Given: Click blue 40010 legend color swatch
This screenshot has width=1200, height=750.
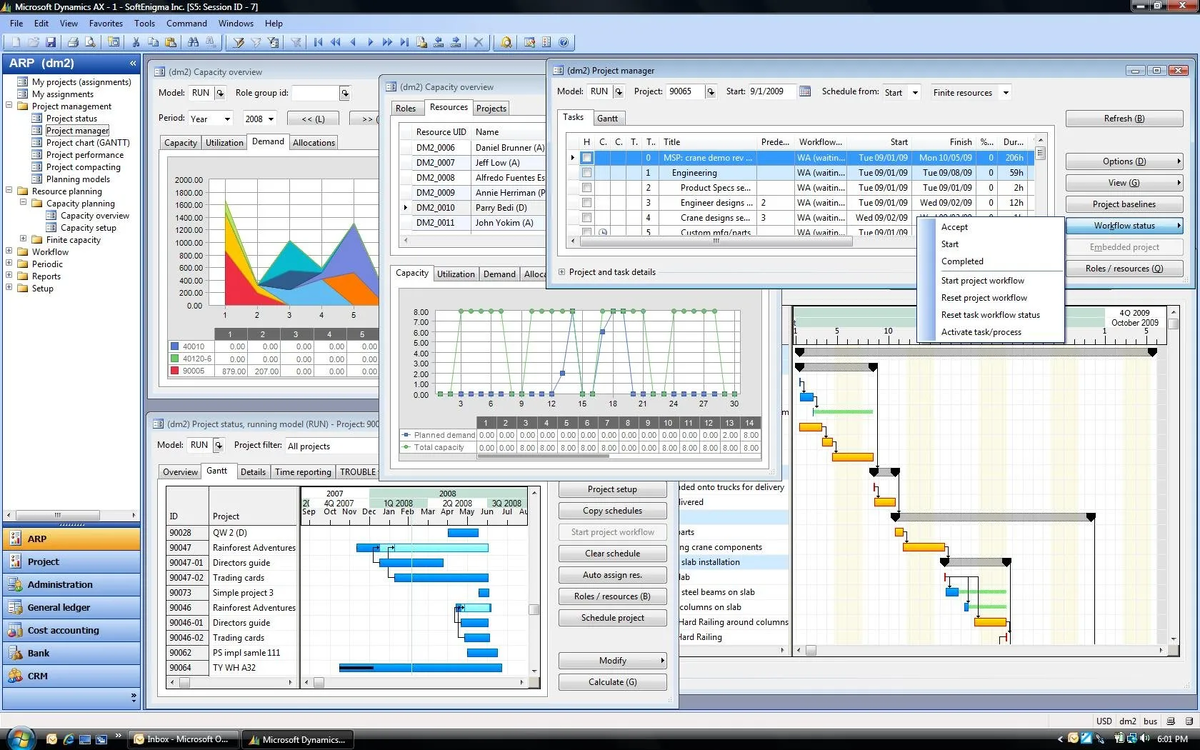Looking at the screenshot, I should pyautogui.click(x=175, y=347).
